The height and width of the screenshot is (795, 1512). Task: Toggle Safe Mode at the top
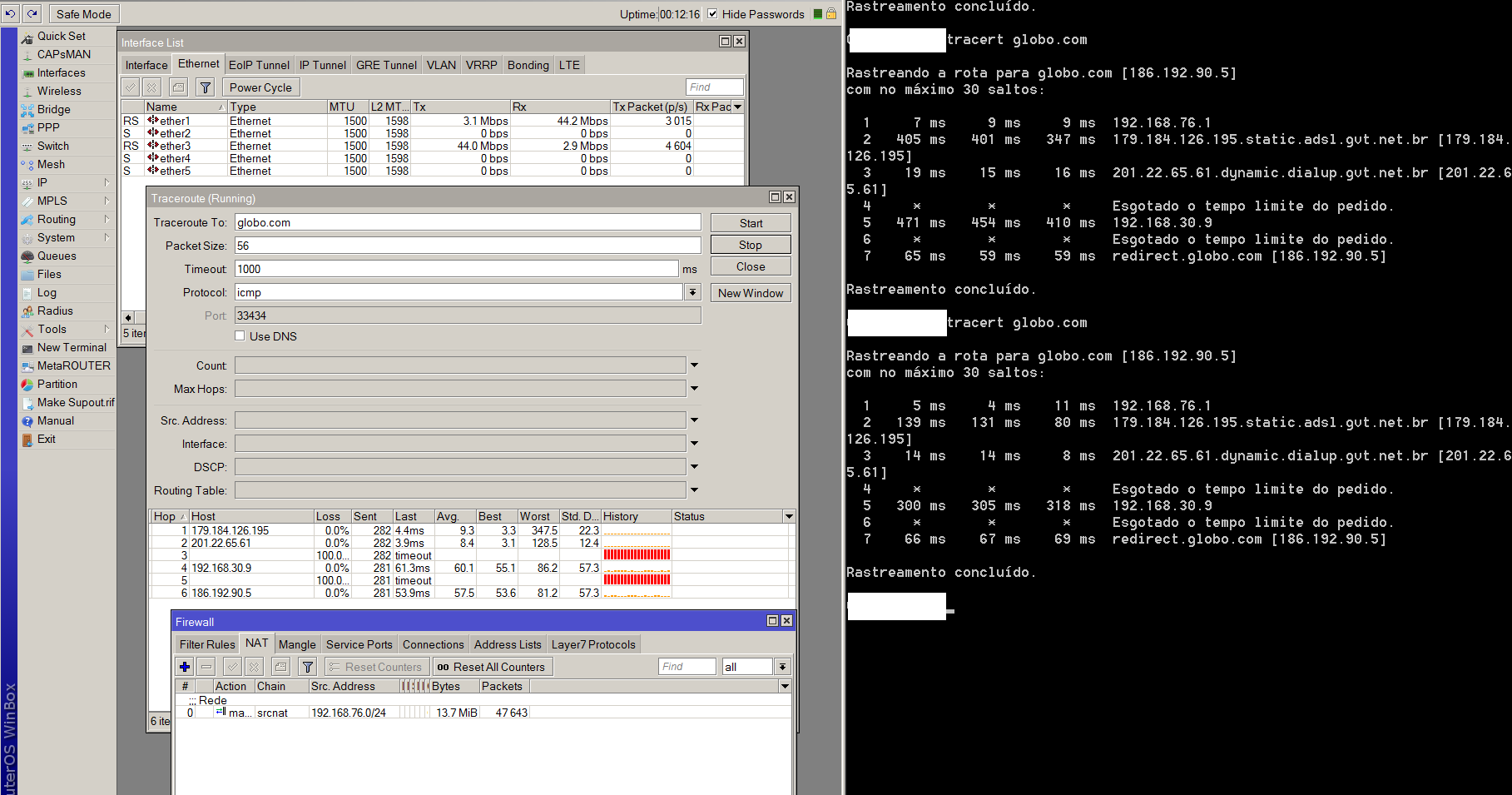83,13
